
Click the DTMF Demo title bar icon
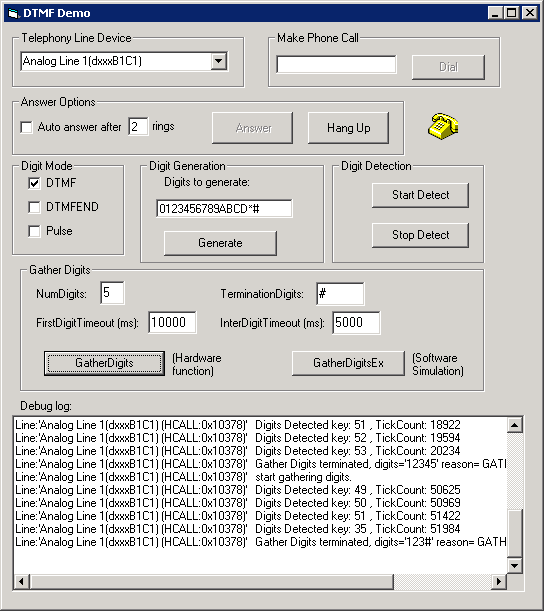14,14
